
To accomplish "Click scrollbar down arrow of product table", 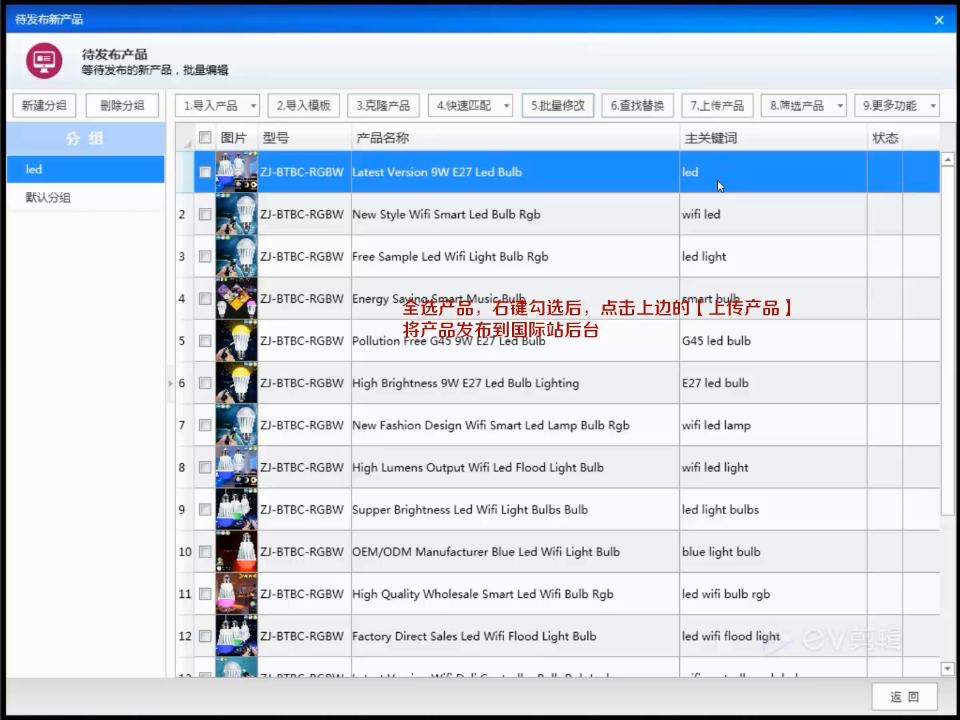I will [947, 669].
